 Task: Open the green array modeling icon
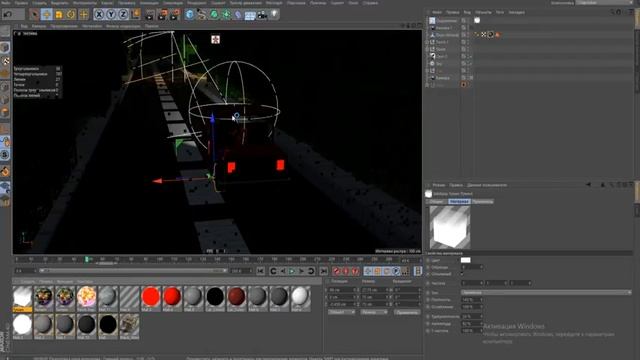(x=226, y=15)
